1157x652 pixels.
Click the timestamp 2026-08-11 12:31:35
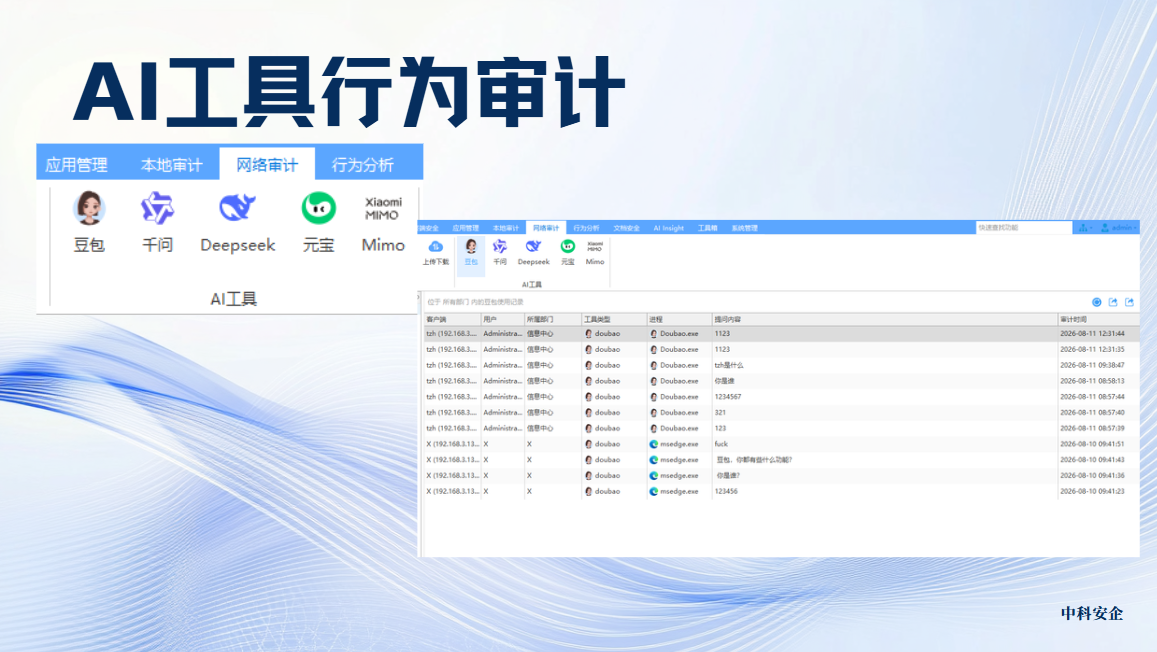[x=1092, y=350]
